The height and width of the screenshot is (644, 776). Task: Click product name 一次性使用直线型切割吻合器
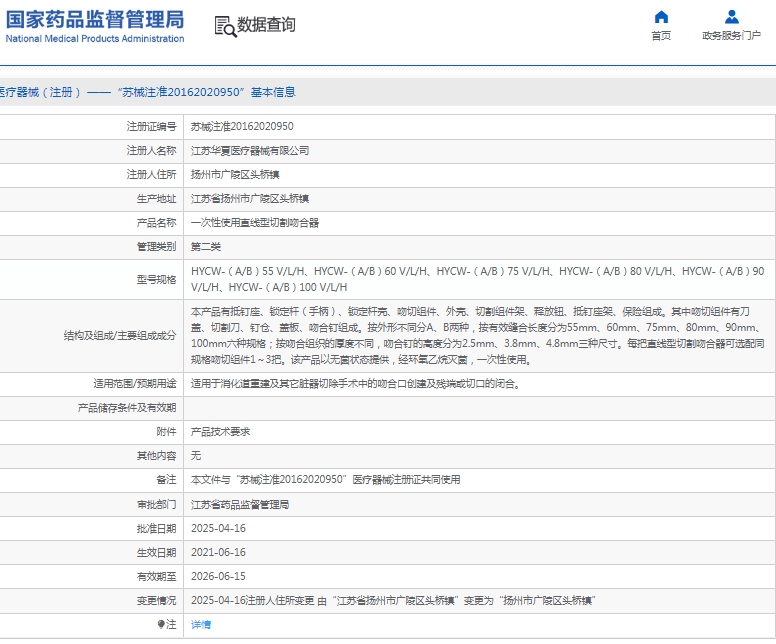255,223
